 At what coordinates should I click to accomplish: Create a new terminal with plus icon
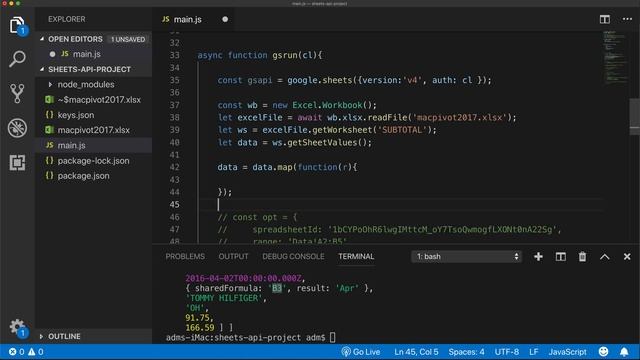[x=538, y=256]
